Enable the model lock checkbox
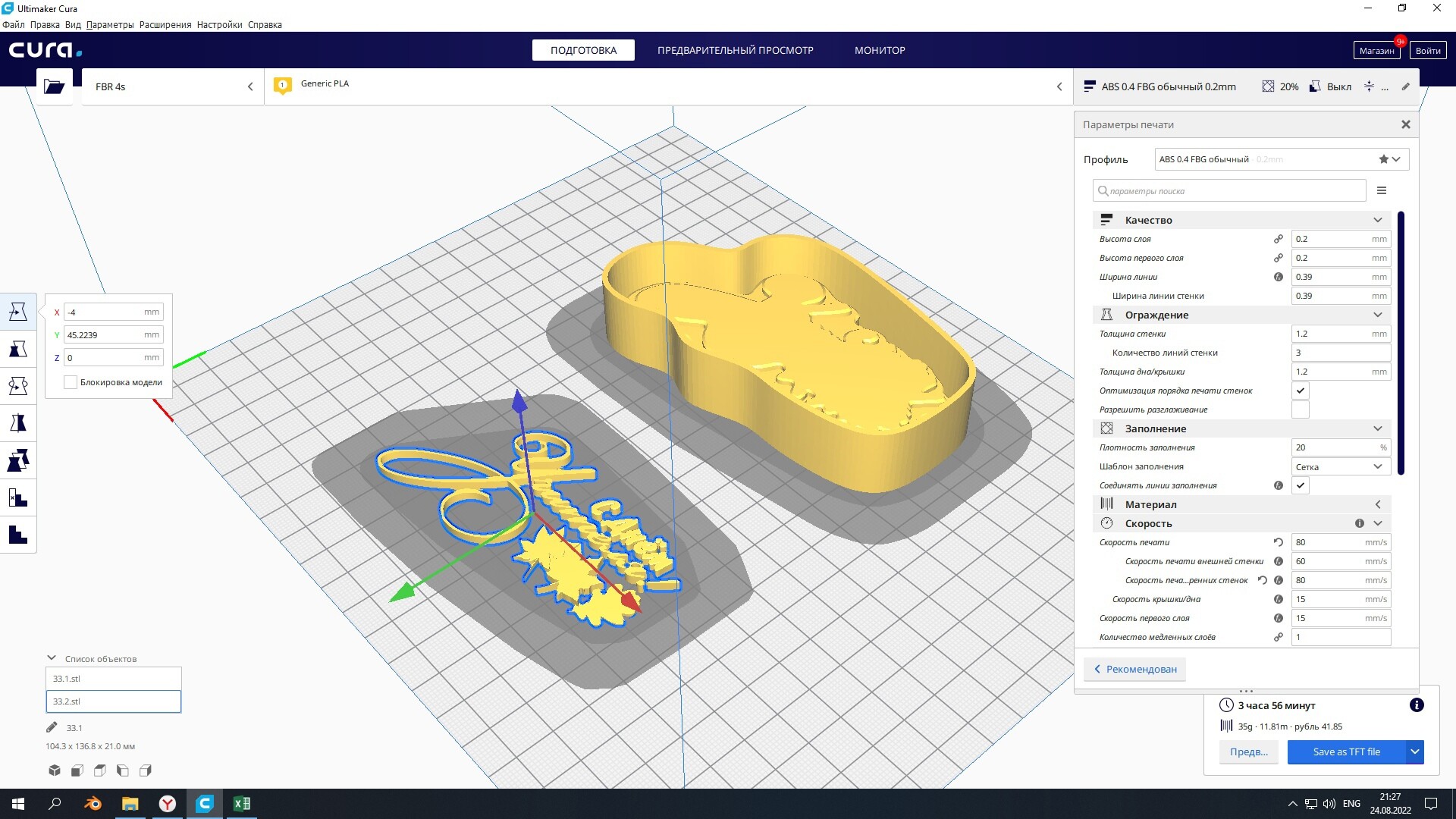This screenshot has height=819, width=1456. click(x=71, y=382)
